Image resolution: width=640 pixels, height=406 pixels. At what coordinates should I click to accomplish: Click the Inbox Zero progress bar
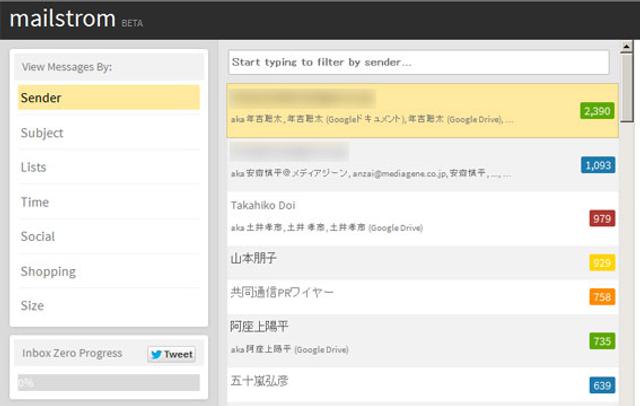[109, 383]
